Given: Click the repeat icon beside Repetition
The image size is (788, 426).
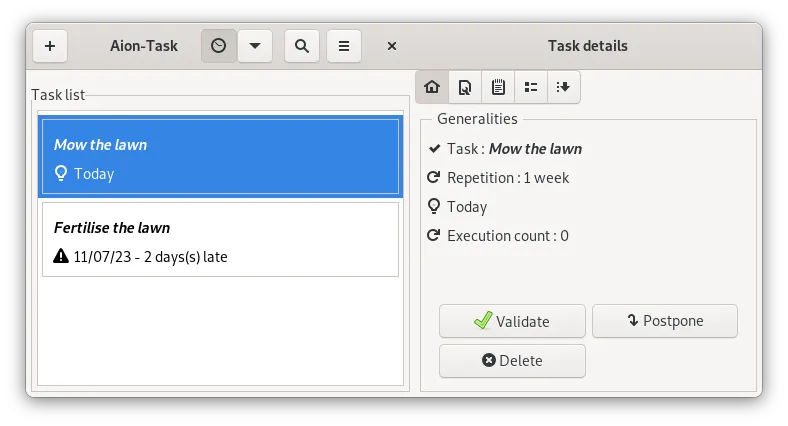Looking at the screenshot, I should [x=434, y=177].
